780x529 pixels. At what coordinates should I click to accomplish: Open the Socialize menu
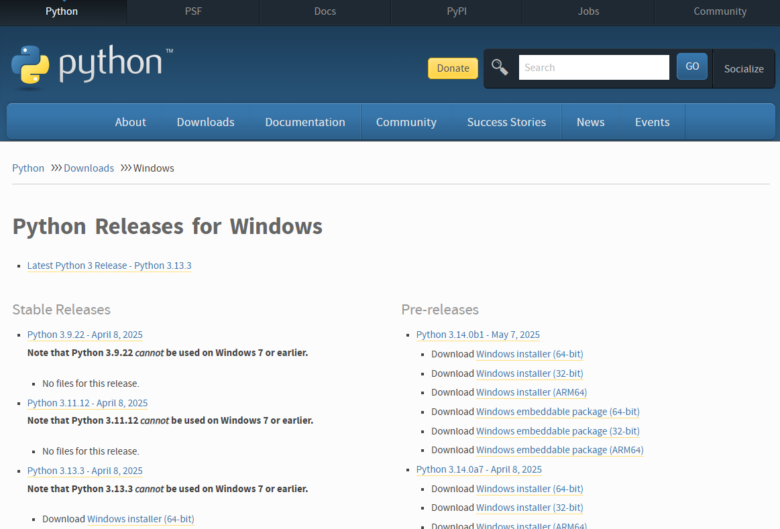(x=744, y=69)
